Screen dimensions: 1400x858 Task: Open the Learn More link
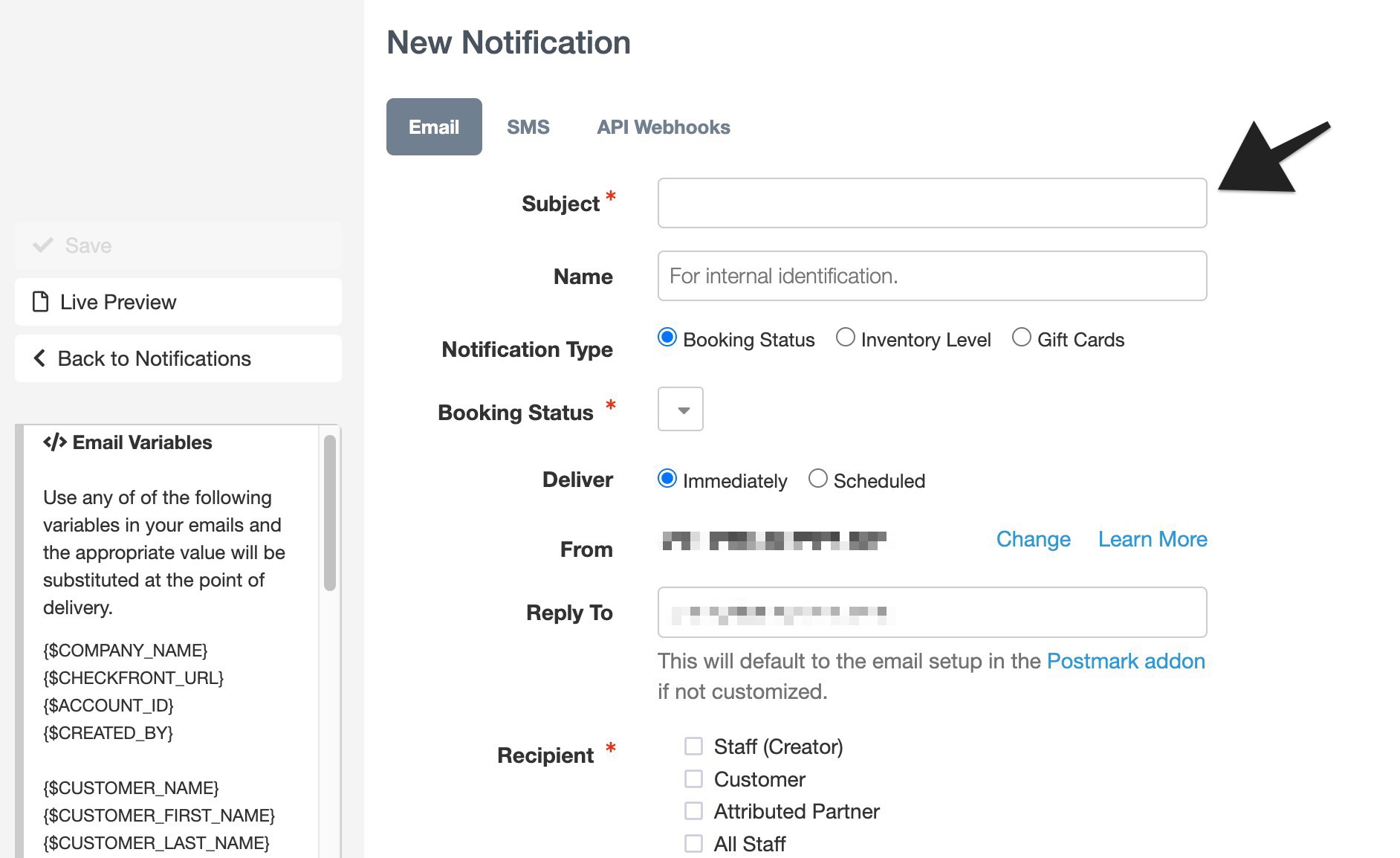coord(1153,539)
